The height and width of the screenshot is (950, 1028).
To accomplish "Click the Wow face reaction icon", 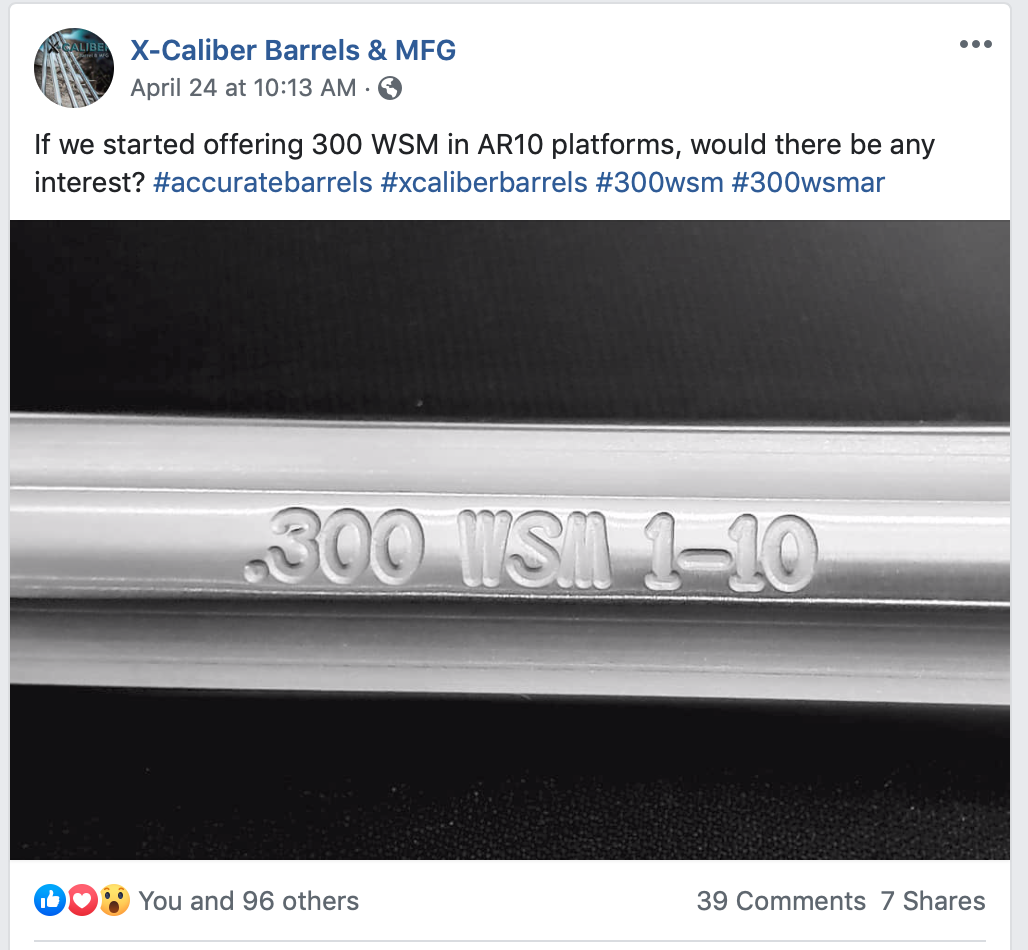I will pyautogui.click(x=114, y=900).
